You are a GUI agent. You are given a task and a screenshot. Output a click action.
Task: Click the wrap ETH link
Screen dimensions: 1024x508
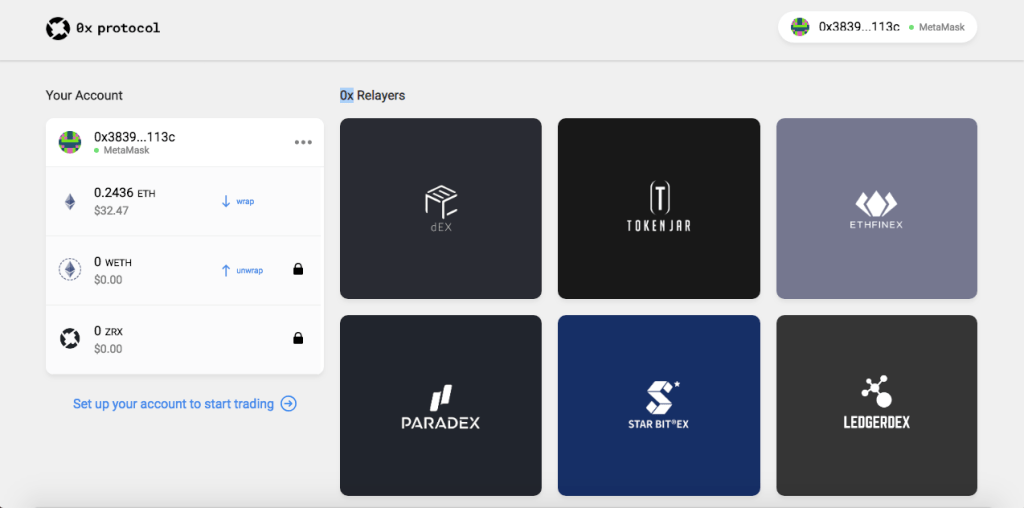point(245,201)
